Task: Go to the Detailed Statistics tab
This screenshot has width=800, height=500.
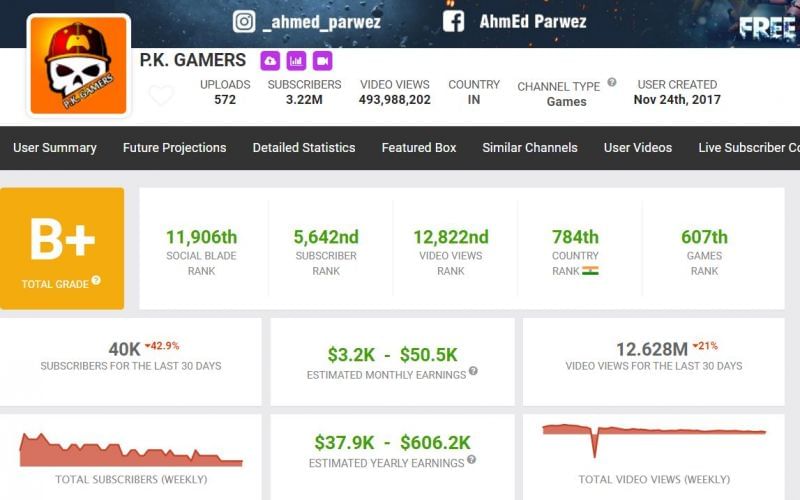Action: click(303, 147)
